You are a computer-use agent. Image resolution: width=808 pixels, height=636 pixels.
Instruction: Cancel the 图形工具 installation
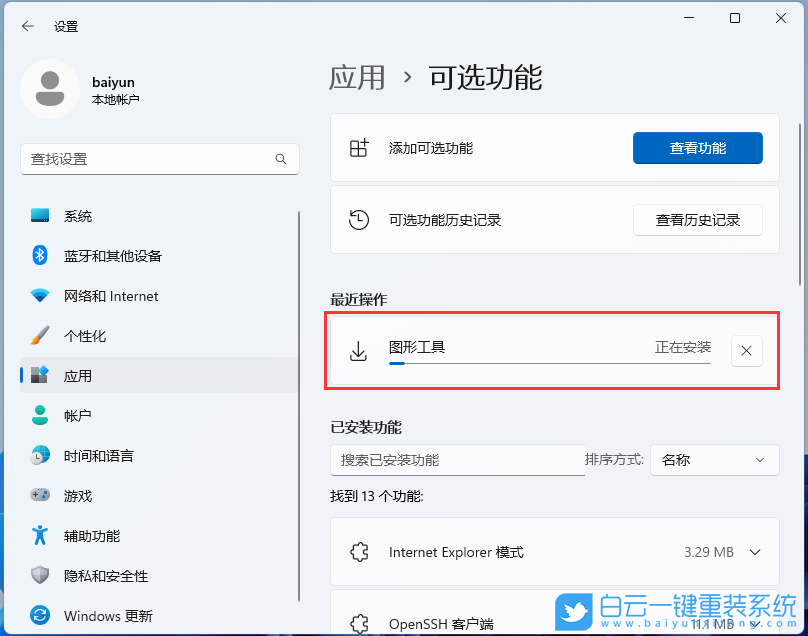[746, 351]
